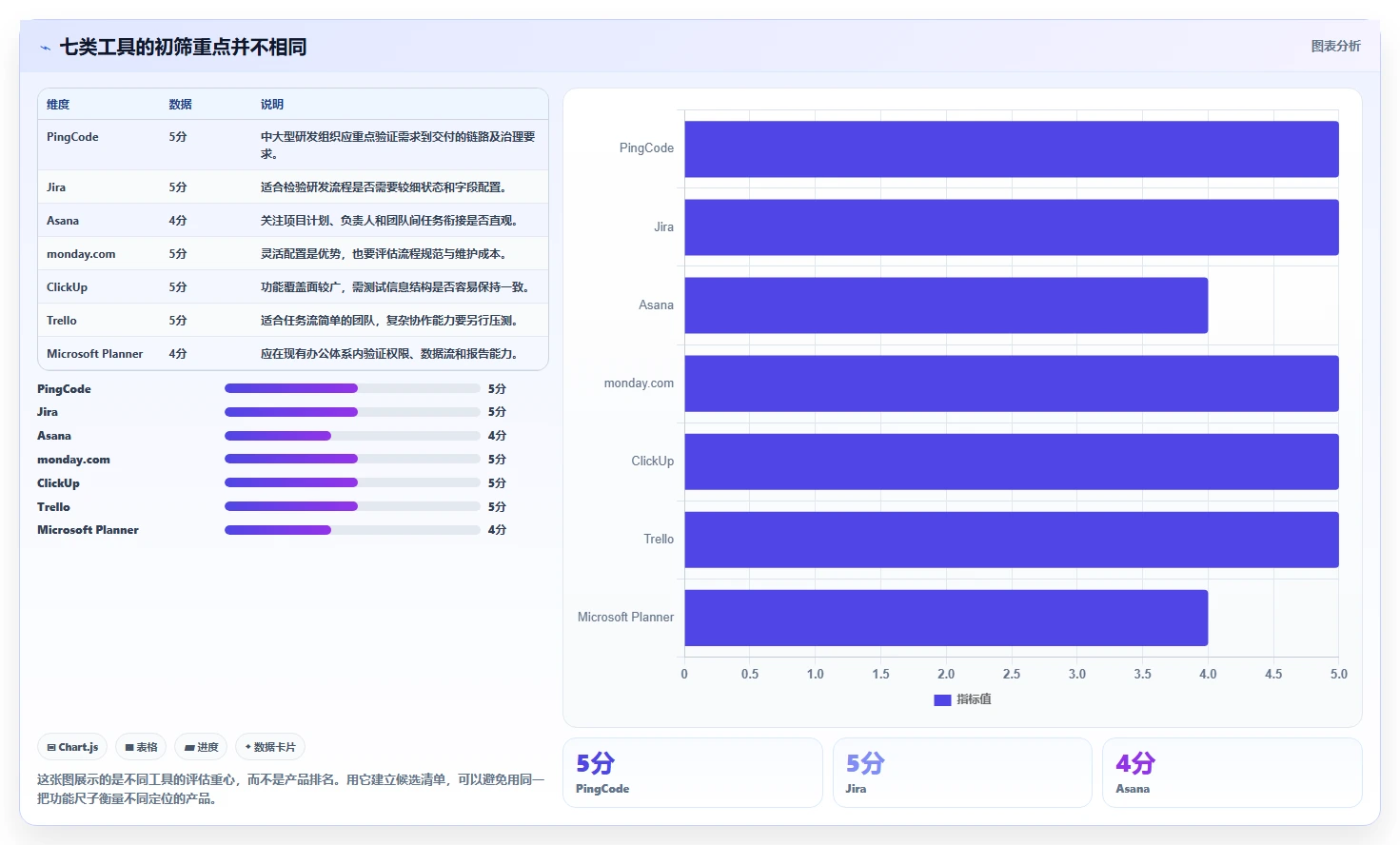
Task: Open the 4分 Asana data card
Action: click(x=1232, y=773)
